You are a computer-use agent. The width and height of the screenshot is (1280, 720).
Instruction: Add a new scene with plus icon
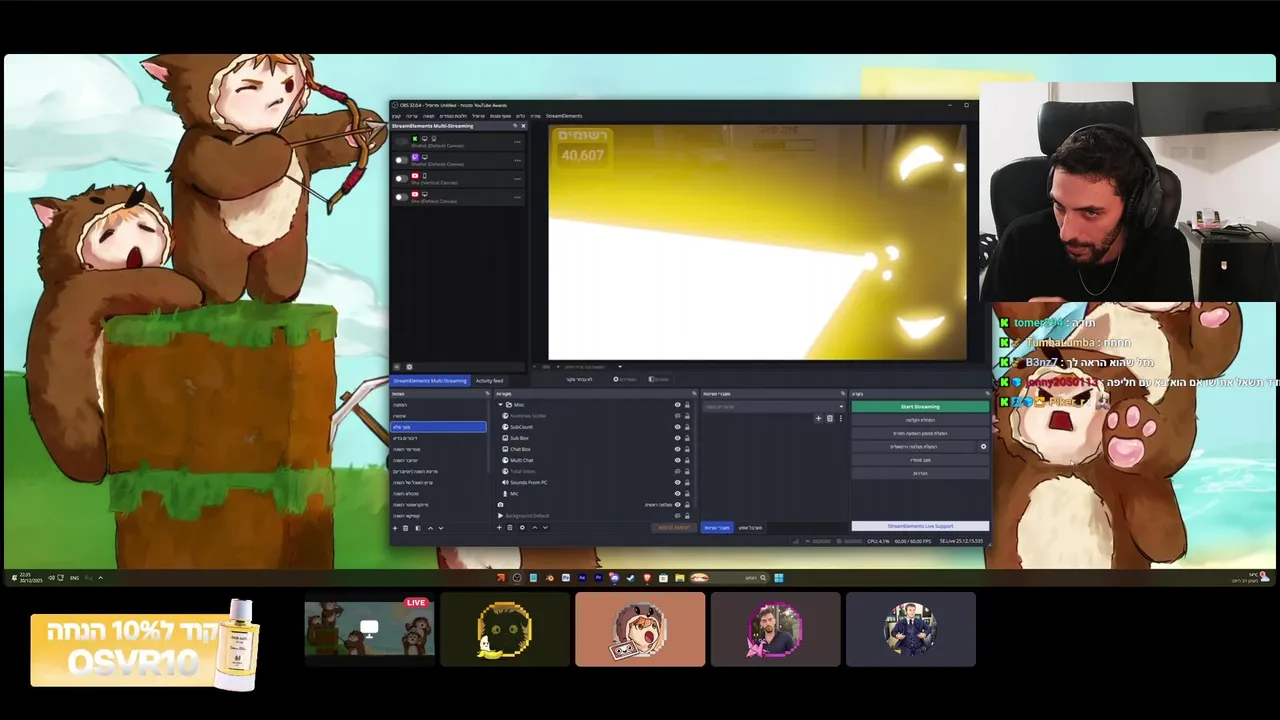[395, 528]
